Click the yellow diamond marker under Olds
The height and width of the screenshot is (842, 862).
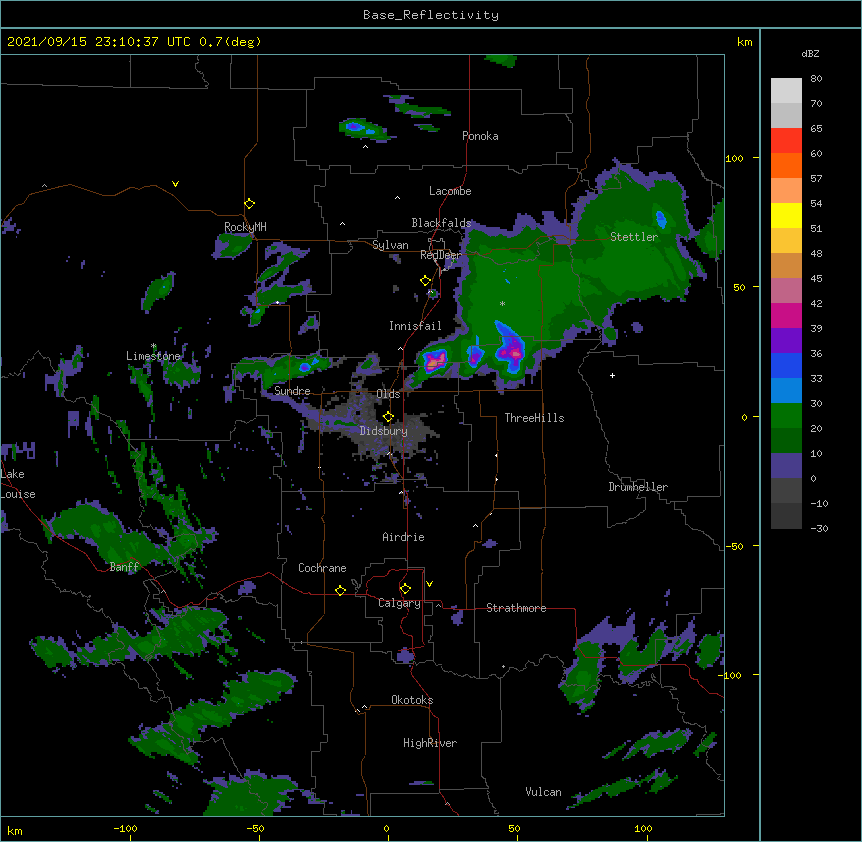(388, 416)
